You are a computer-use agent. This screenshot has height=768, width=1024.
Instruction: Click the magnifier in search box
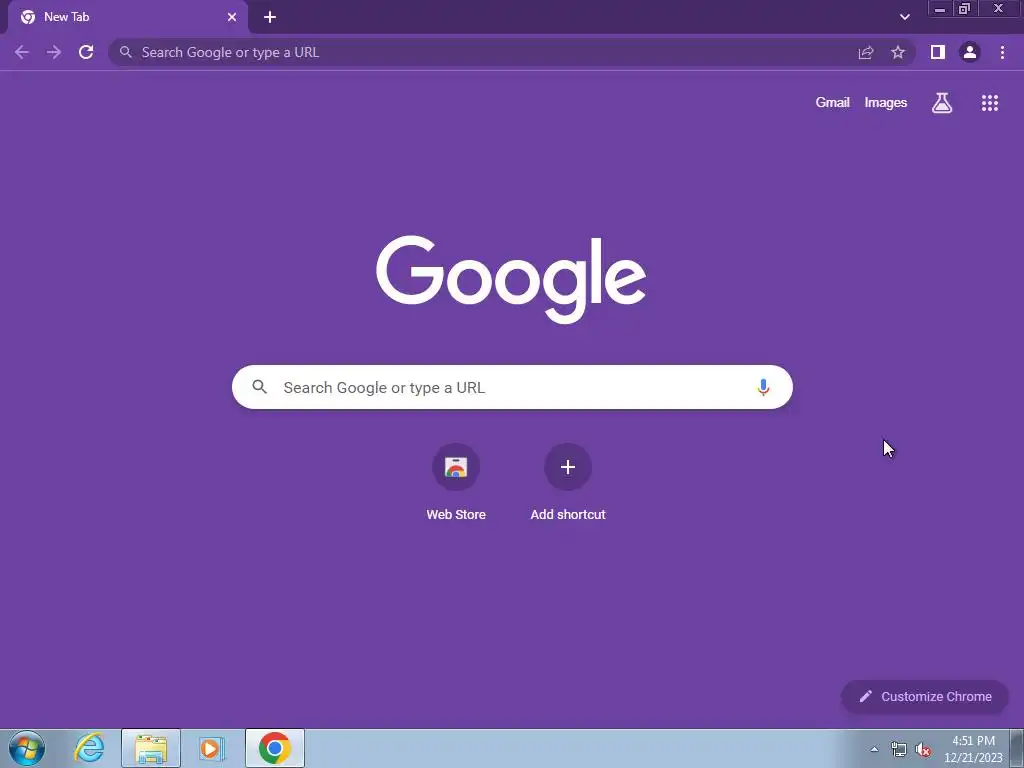coord(260,387)
